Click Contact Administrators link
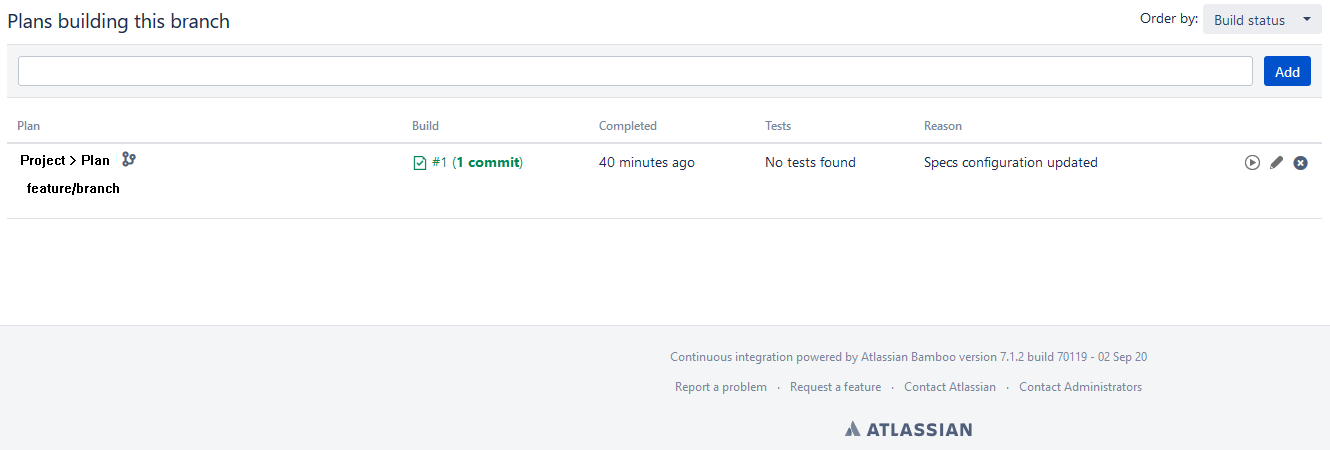This screenshot has width=1330, height=450. (1080, 387)
